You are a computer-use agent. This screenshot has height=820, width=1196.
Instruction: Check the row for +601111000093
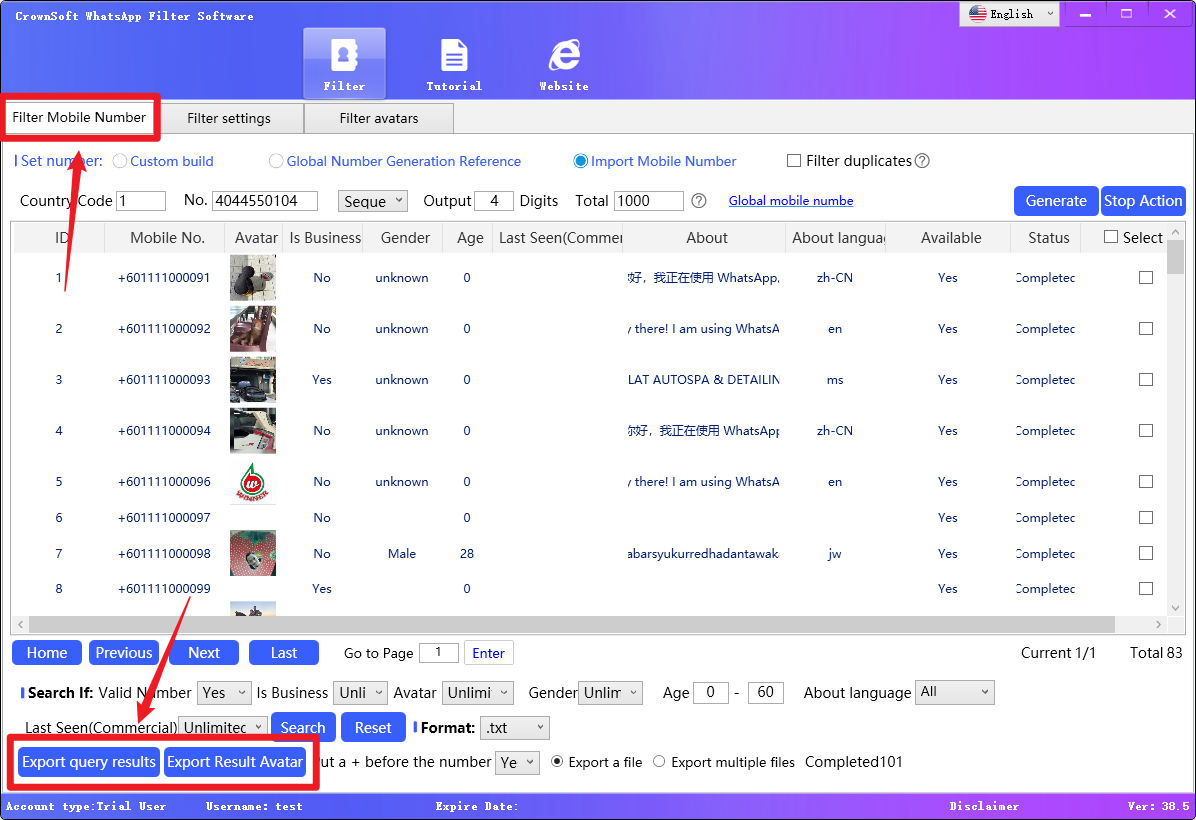1146,380
